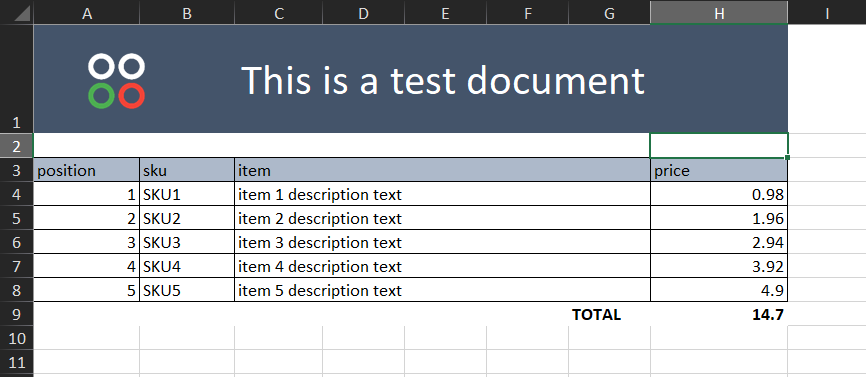This screenshot has width=866, height=377.
Task: Click the selected cell H2
Action: pos(719,146)
